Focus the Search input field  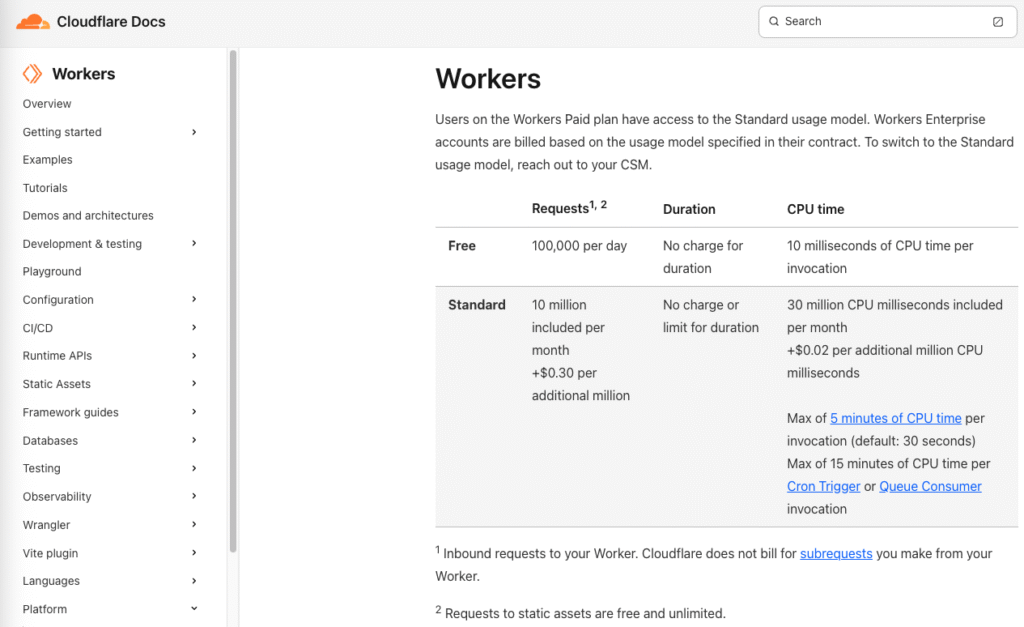coord(888,22)
